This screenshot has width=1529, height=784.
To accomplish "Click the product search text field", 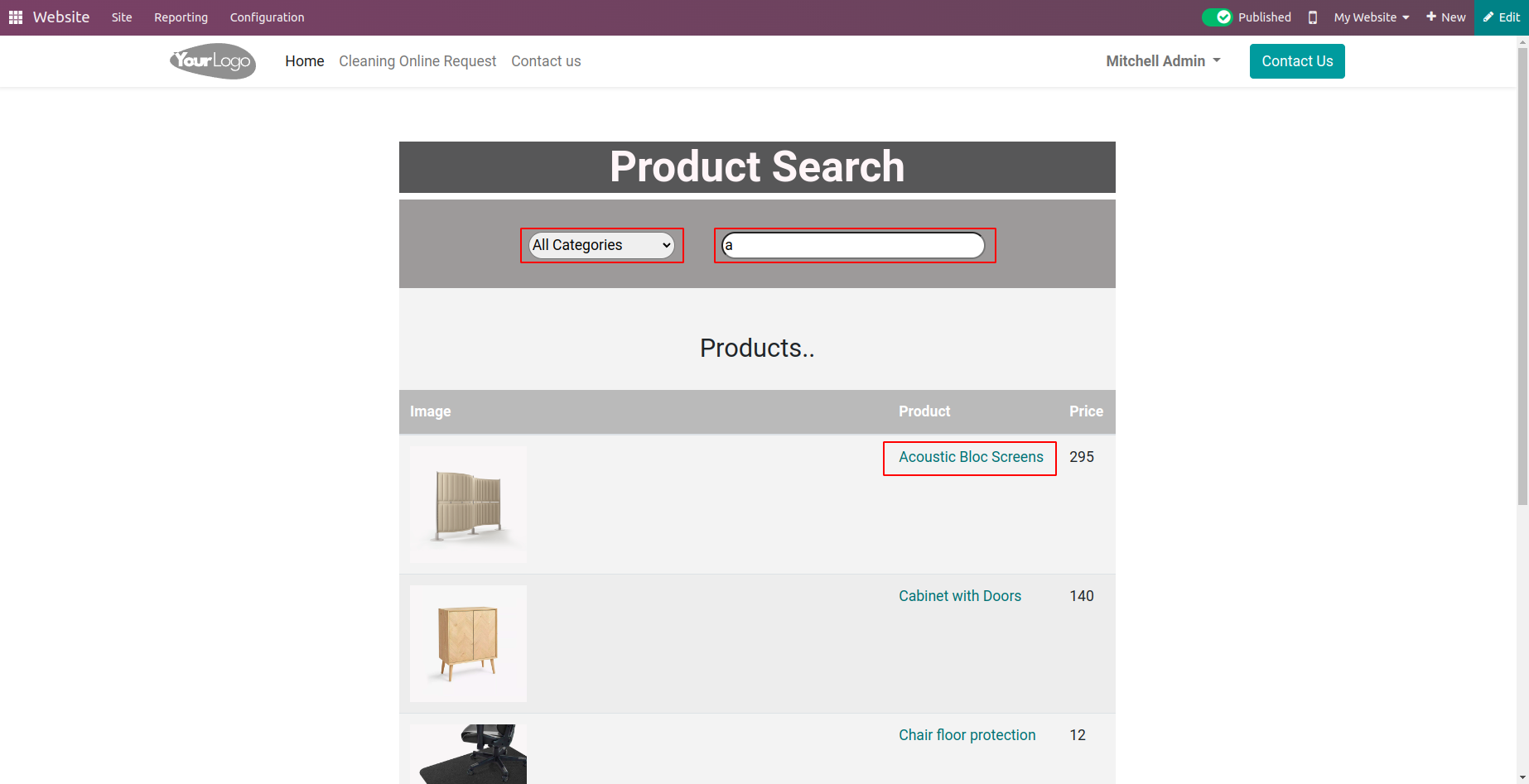I will 853,245.
